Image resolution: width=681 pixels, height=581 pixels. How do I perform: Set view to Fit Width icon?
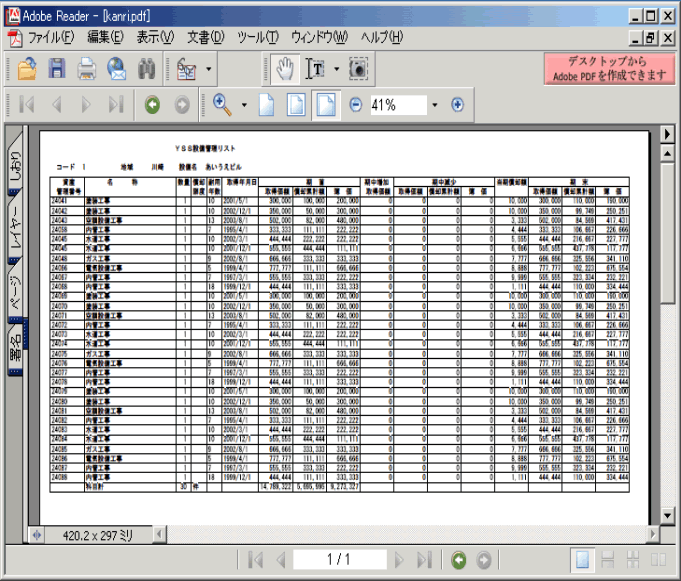pyautogui.click(x=326, y=105)
